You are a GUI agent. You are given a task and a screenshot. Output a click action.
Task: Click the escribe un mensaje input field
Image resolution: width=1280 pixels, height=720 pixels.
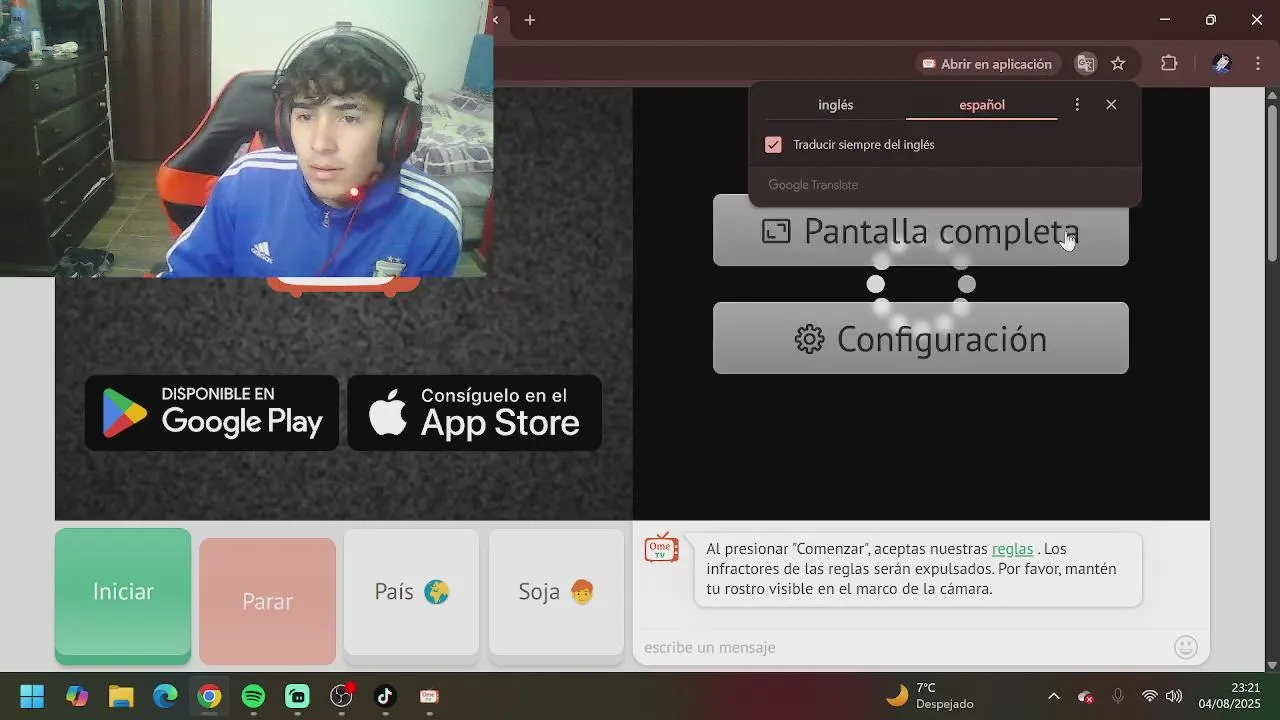[905, 647]
